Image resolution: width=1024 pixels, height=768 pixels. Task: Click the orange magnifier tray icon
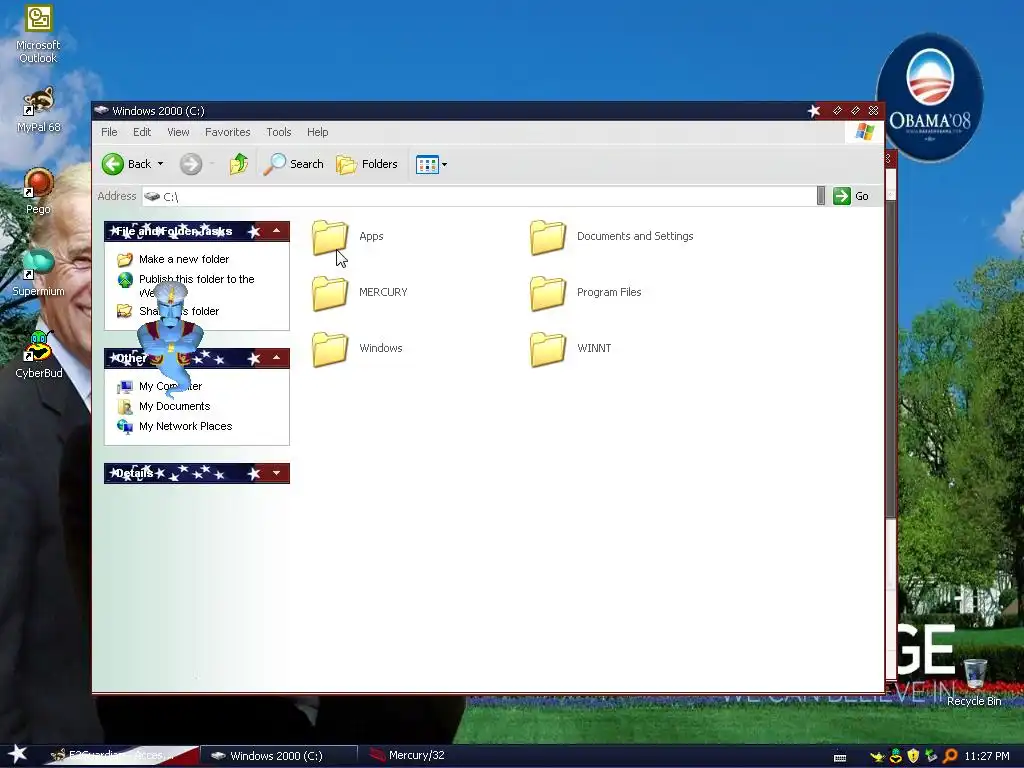pos(950,756)
